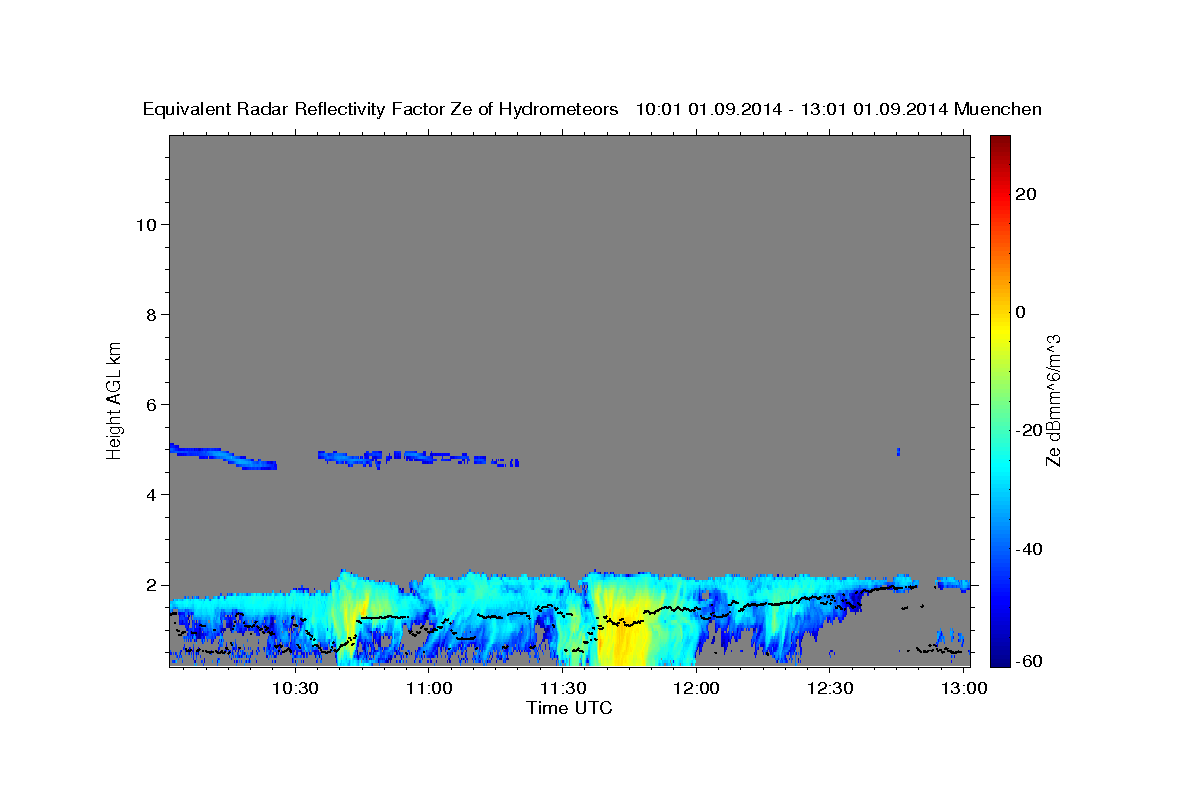Click the '12:00' time tick label
Viewport: 1200px width, 800px height.
(697, 688)
